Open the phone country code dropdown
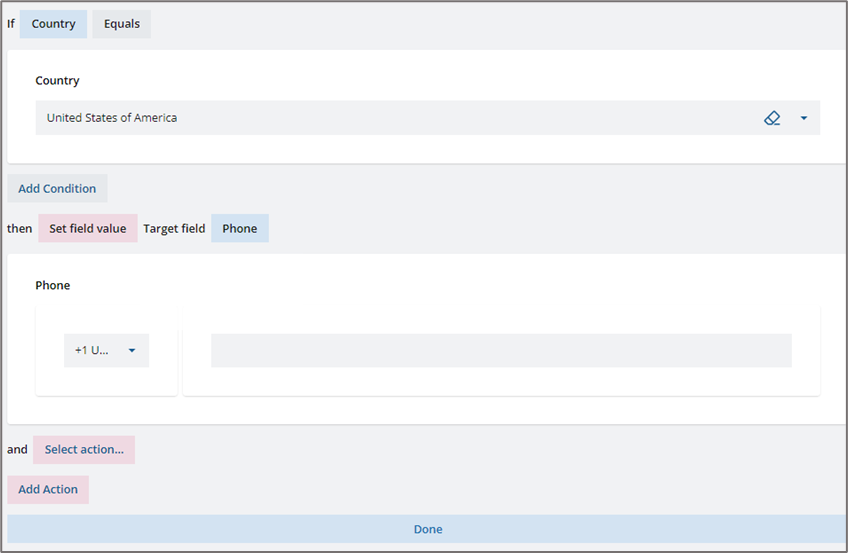Image resolution: width=848 pixels, height=553 pixels. [107, 350]
